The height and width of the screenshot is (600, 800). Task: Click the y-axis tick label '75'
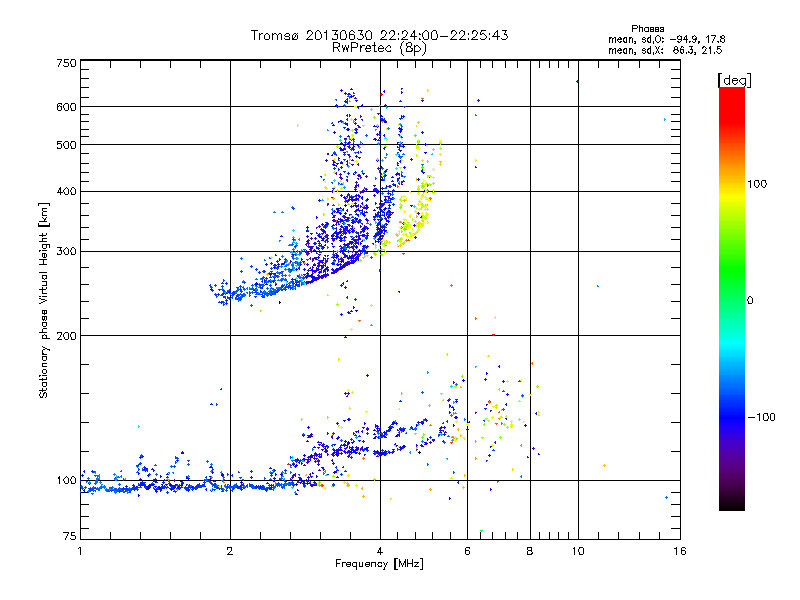point(70,536)
